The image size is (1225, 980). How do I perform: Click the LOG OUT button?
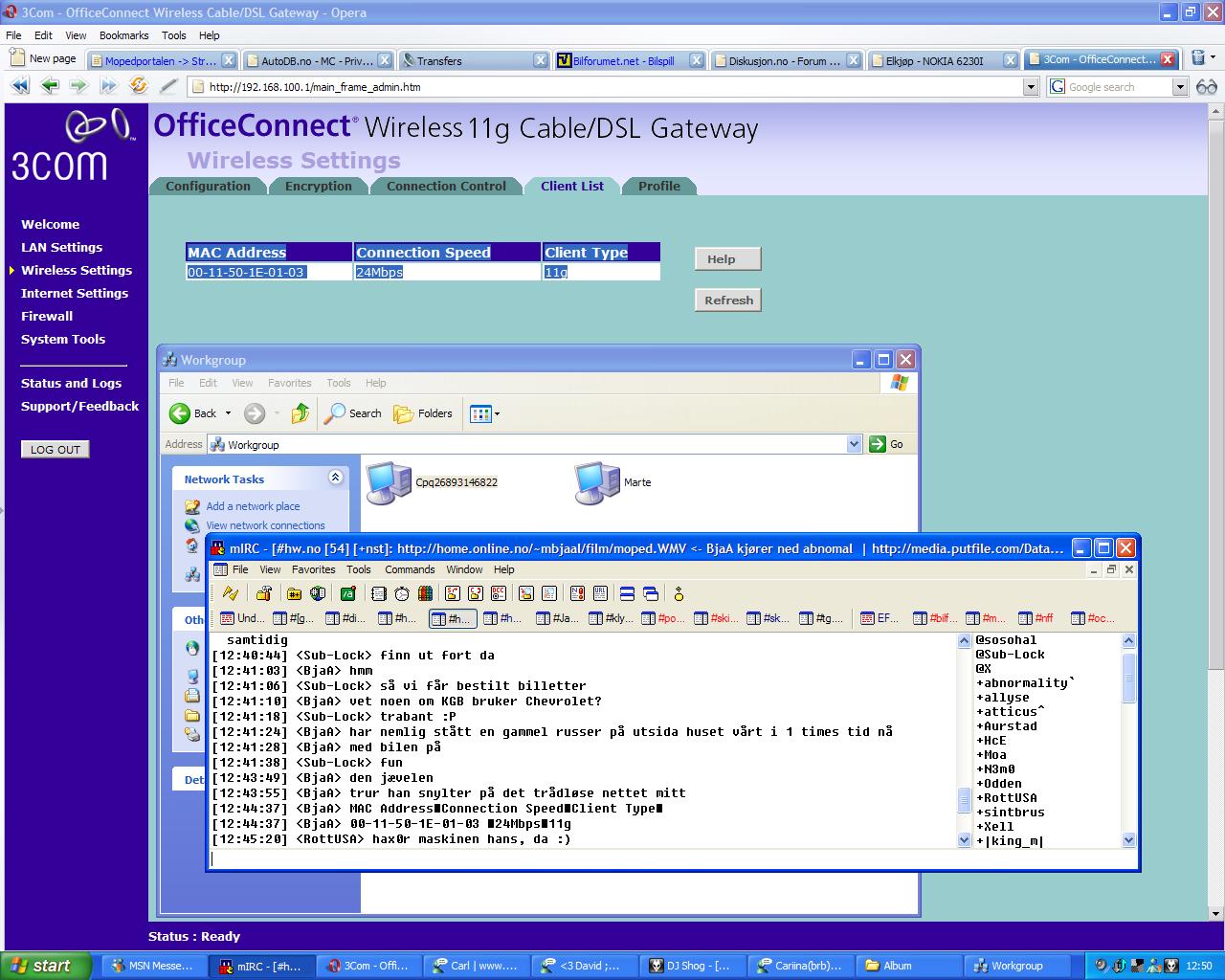(x=56, y=449)
